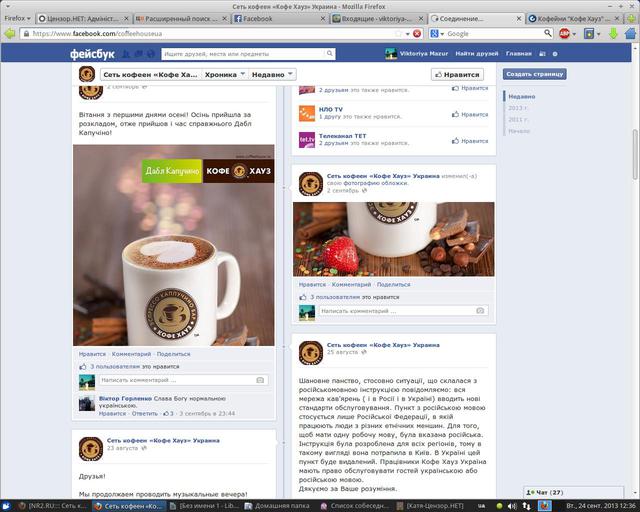The image size is (640, 512).
Task: Open the Чат (27) panel
Action: click(573, 492)
